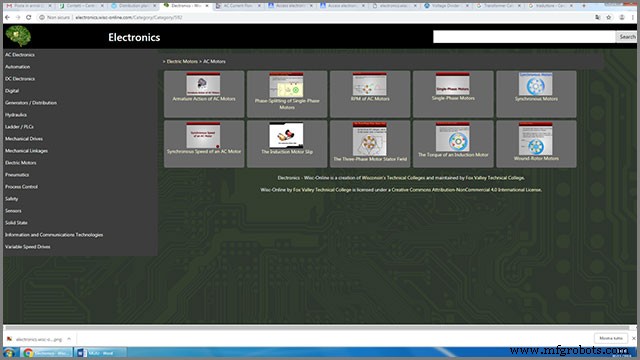Open the translate icon in address bar
Image resolution: width=640 pixels, height=360 pixels.
click(x=598, y=18)
